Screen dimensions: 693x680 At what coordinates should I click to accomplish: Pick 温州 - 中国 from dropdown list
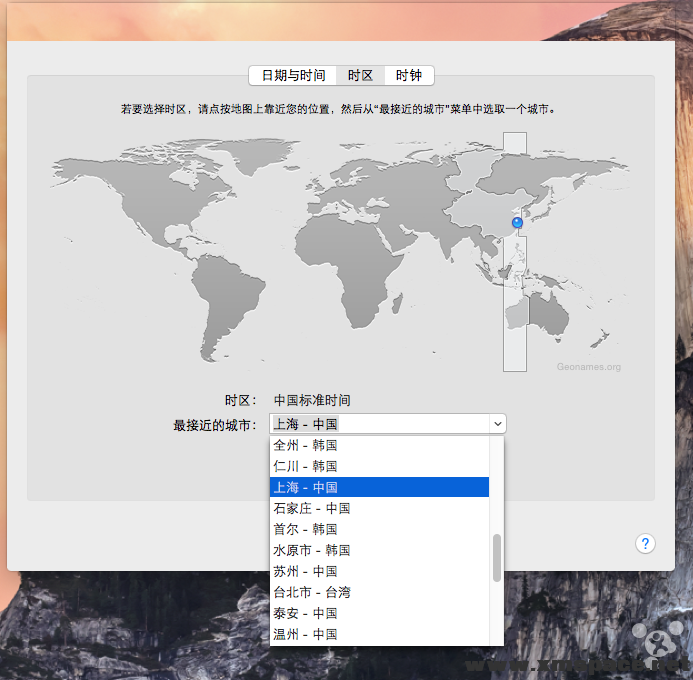coord(379,634)
